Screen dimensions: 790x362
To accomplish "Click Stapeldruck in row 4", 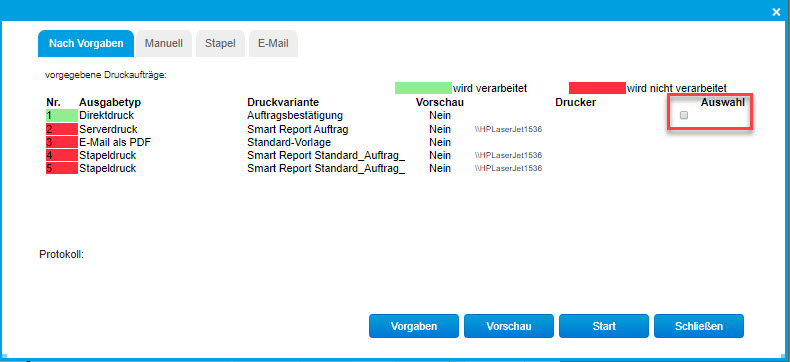I will [x=108, y=155].
